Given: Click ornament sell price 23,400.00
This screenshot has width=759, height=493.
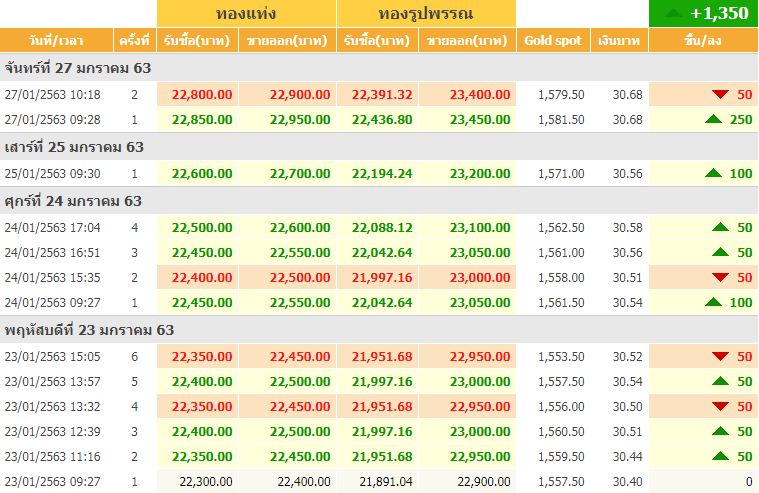Looking at the screenshot, I should click(480, 94).
